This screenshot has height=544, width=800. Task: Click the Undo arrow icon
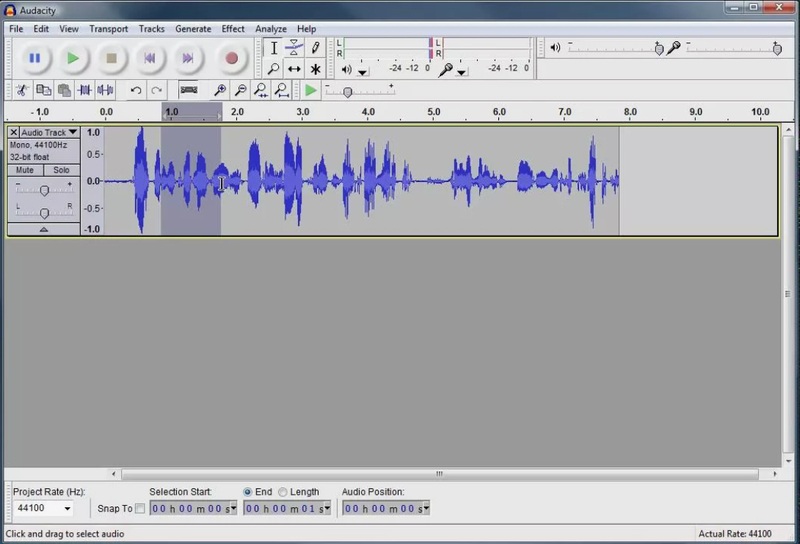[136, 91]
